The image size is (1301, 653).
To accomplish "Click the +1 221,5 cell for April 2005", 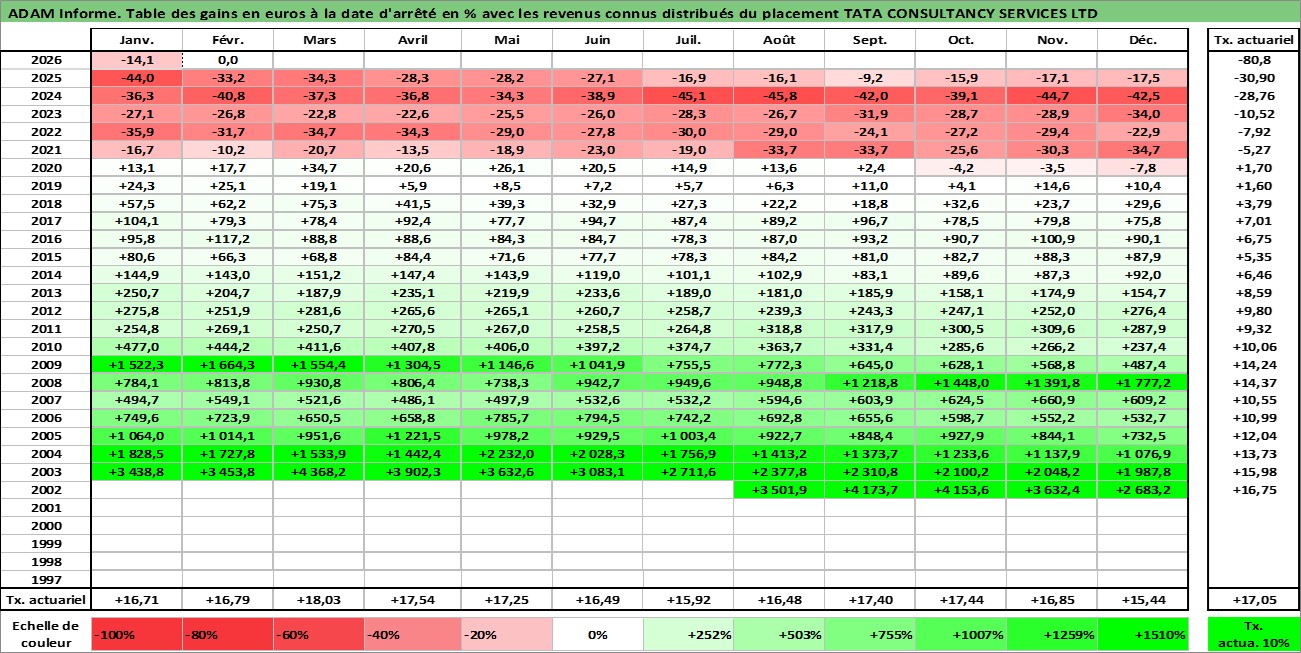I will (413, 436).
